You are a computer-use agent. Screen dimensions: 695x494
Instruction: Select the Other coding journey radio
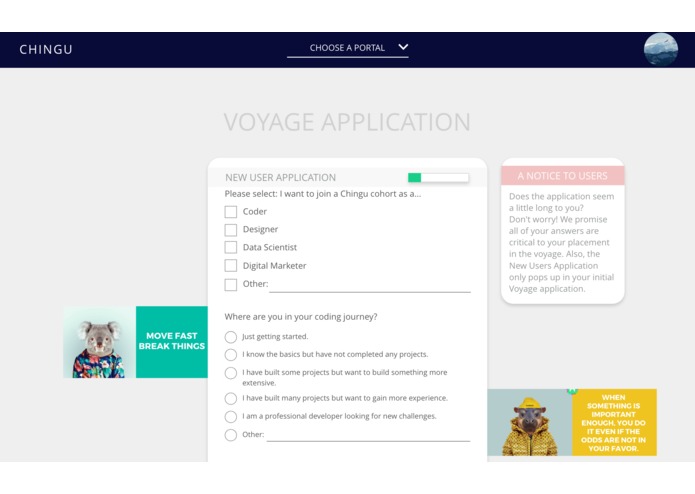[230, 435]
